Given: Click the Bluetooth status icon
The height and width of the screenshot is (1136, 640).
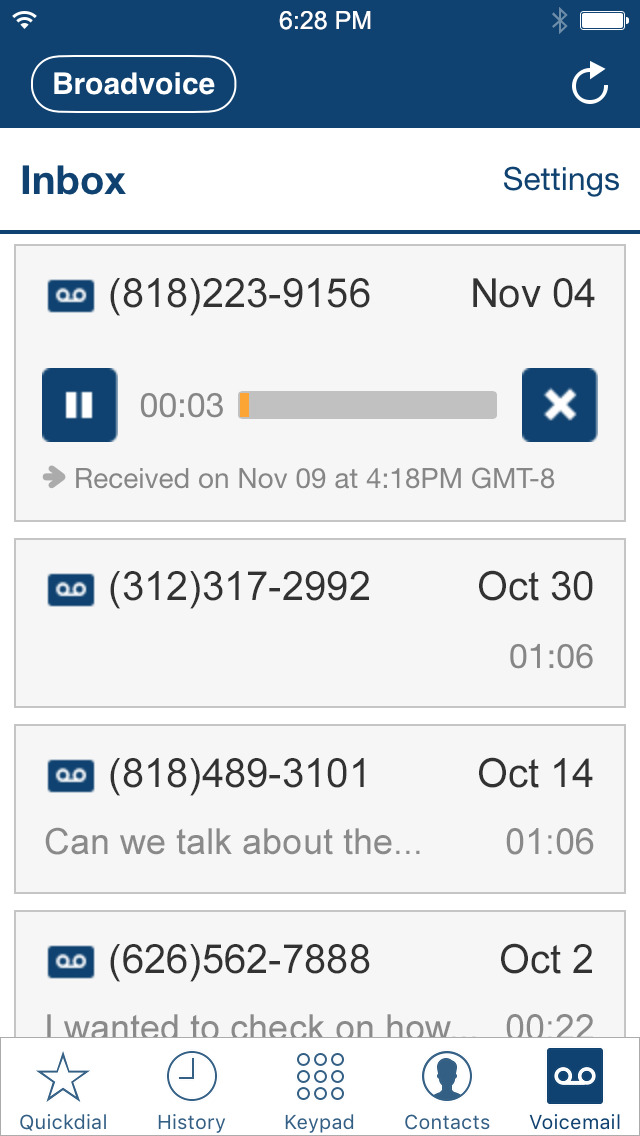Looking at the screenshot, I should tap(559, 21).
